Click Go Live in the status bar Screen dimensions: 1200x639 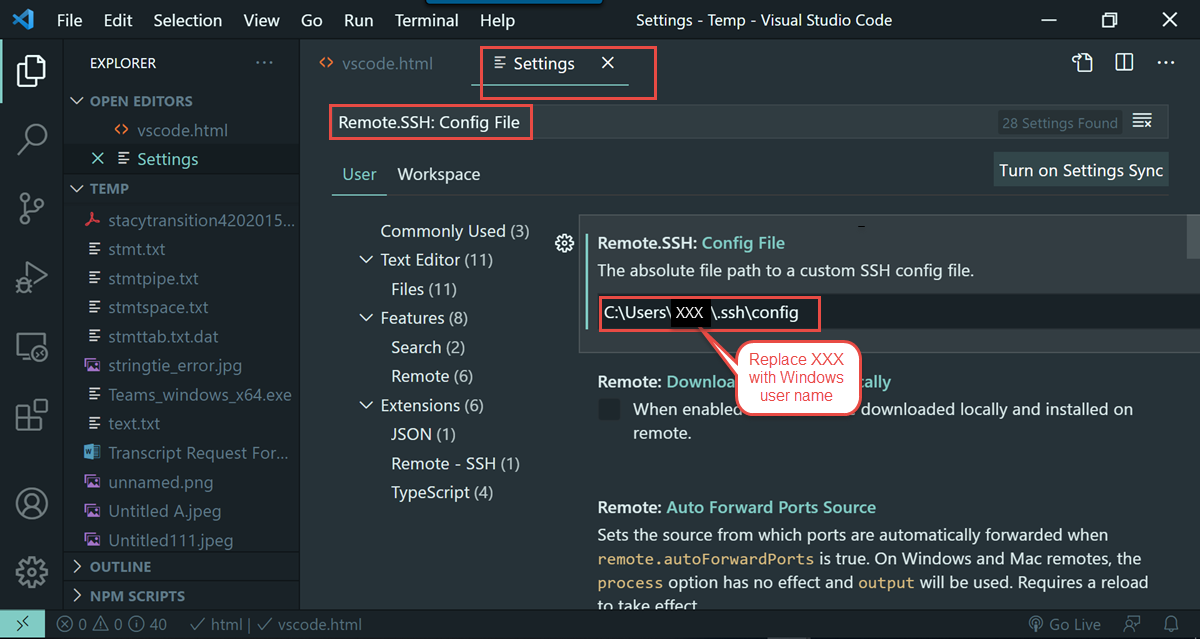(1064, 623)
